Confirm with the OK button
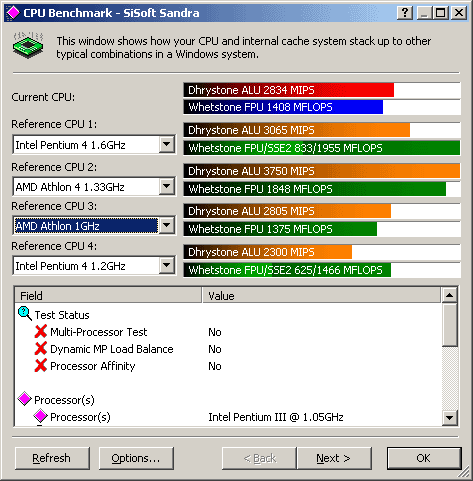 424,458
